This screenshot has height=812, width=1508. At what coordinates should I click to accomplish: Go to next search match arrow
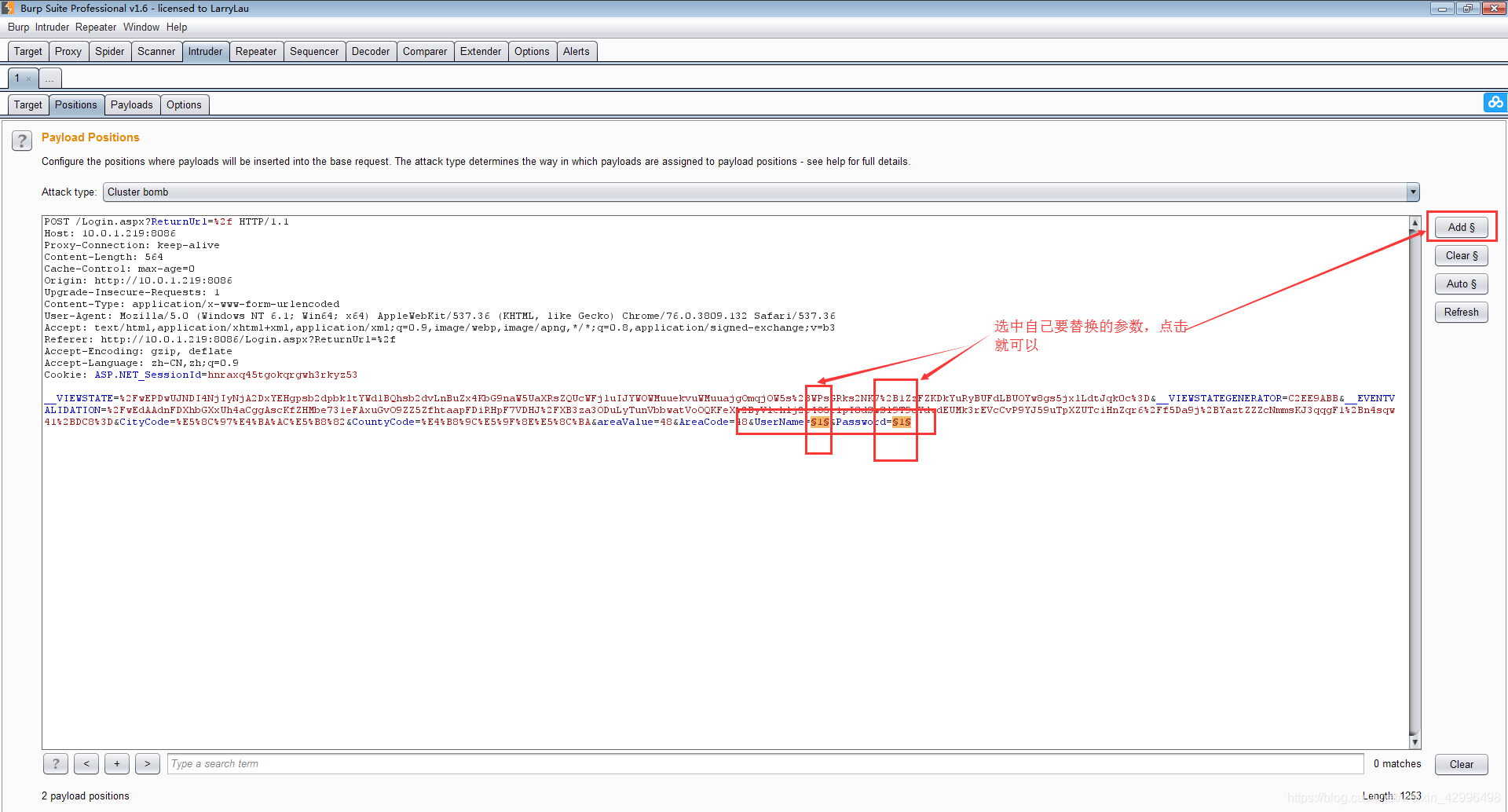[148, 763]
